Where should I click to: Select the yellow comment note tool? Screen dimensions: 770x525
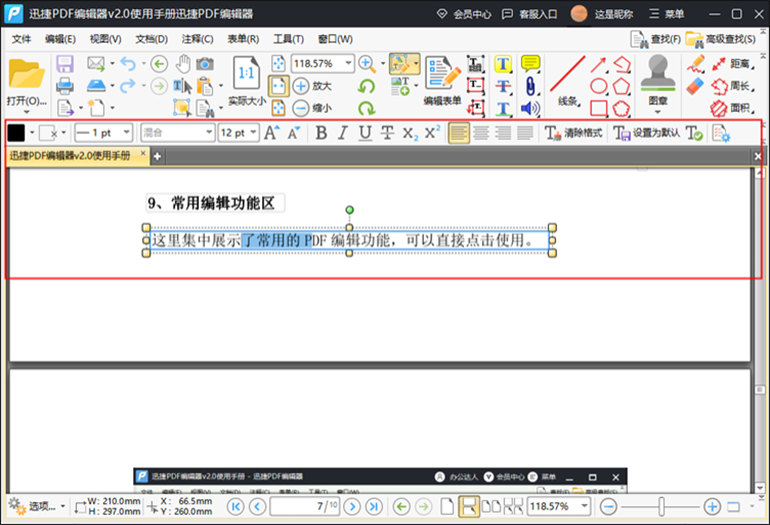[x=530, y=64]
